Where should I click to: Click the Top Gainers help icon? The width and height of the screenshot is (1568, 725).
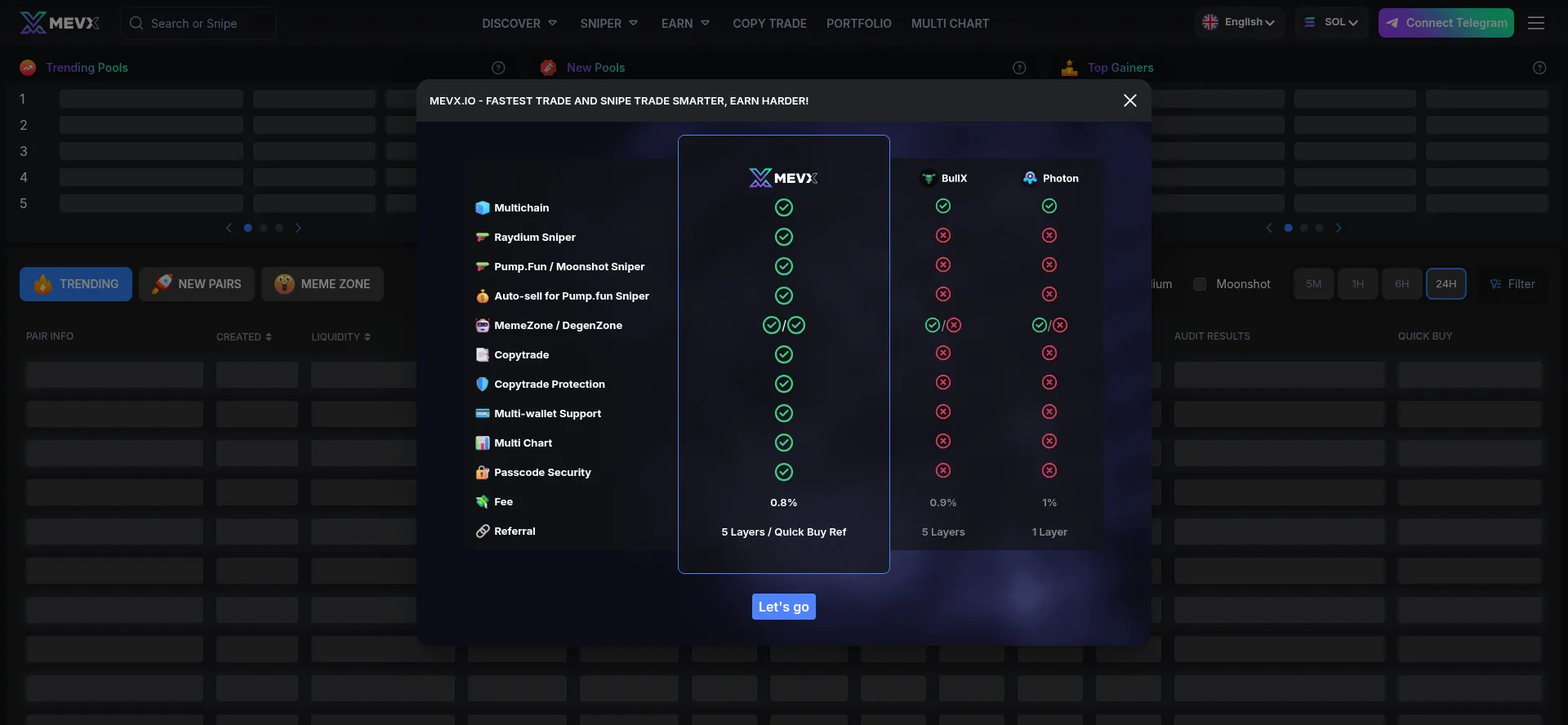point(1539,68)
